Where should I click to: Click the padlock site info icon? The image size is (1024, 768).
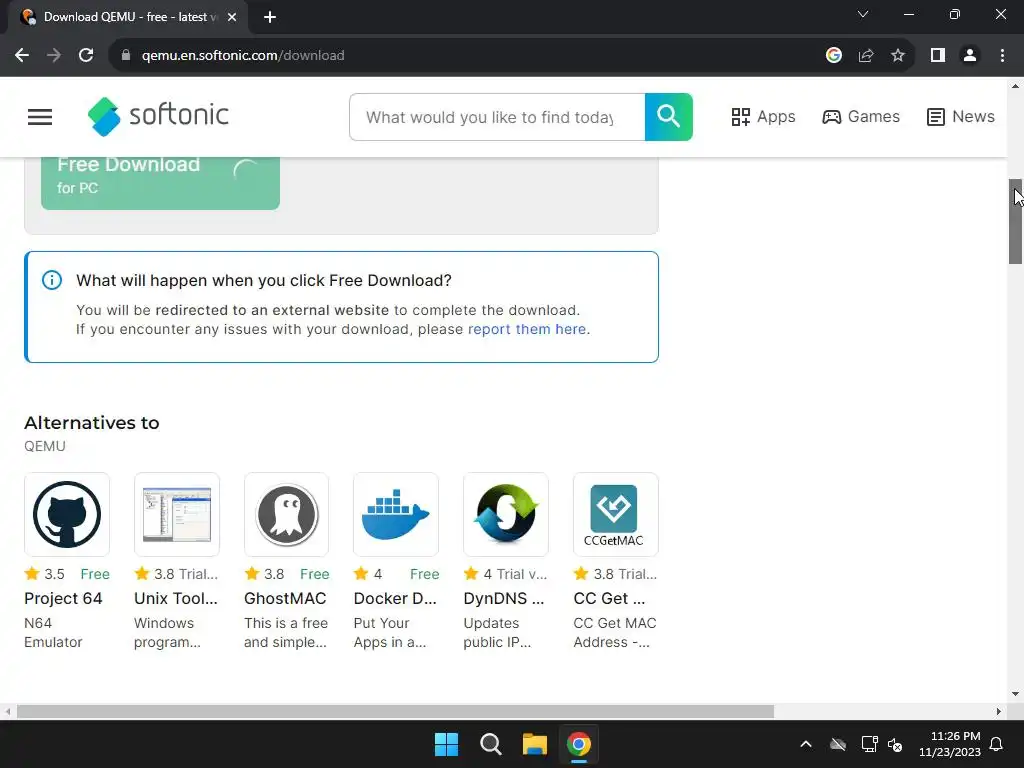click(126, 56)
